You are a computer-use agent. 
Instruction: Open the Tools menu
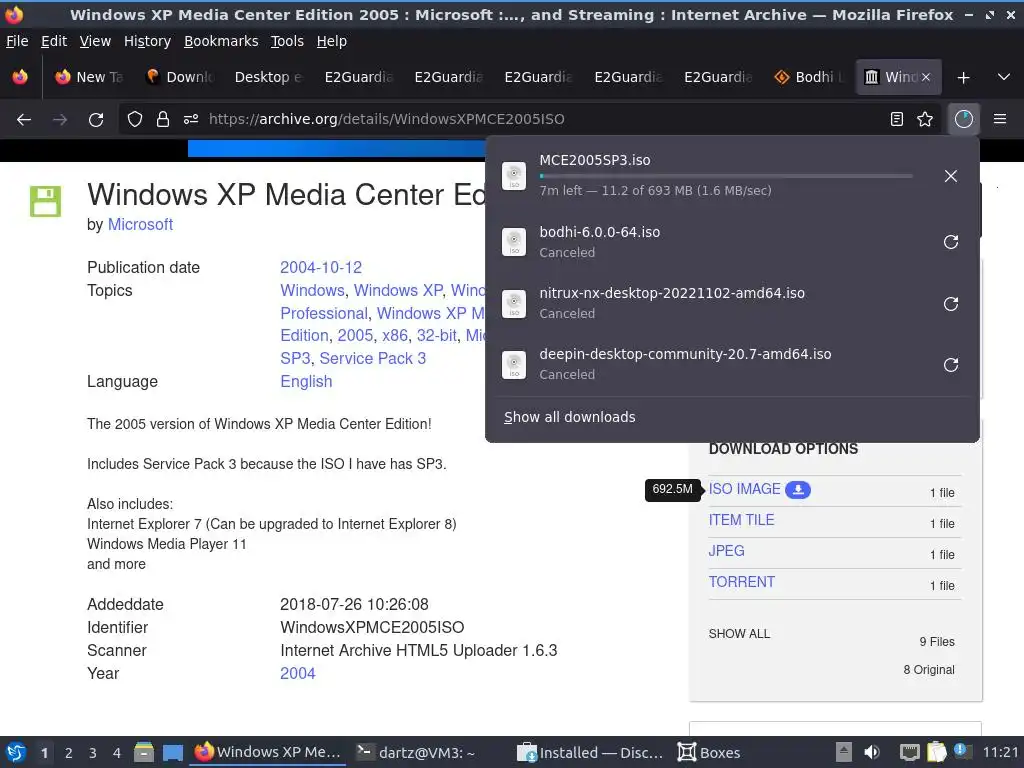tap(287, 41)
